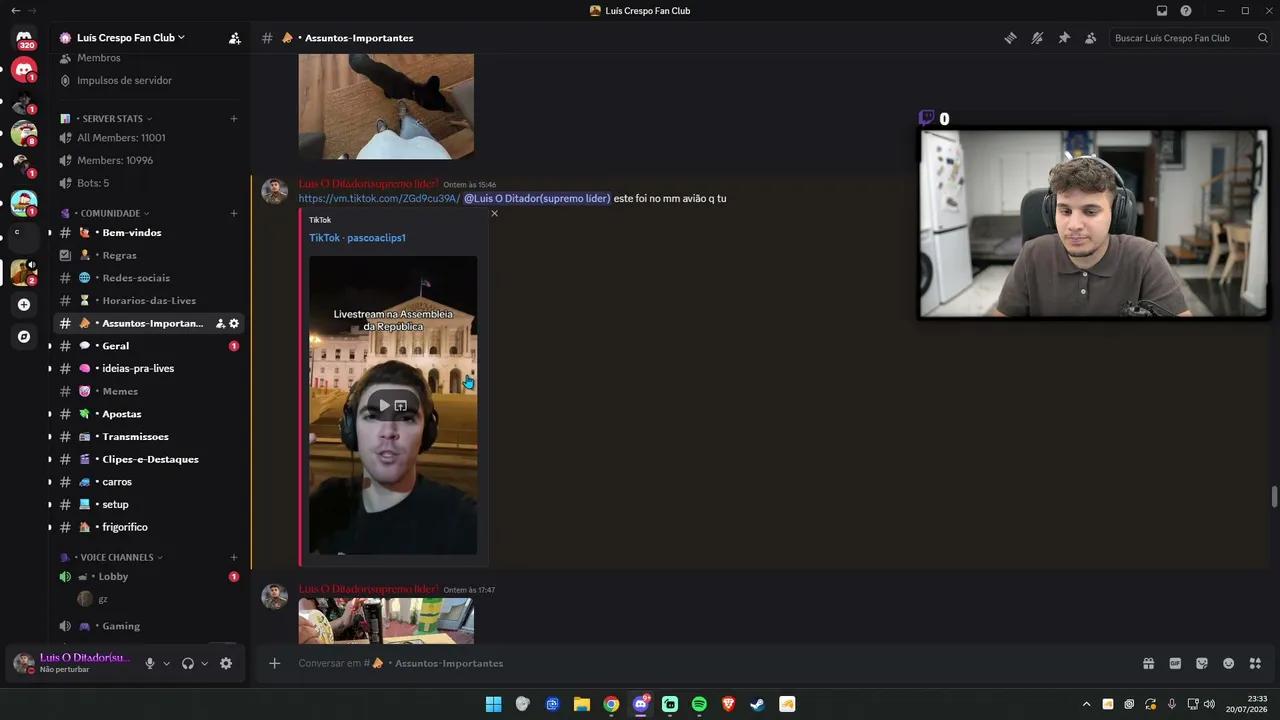Add a server with plus icon
This screenshot has width=1280, height=720.
click(x=24, y=304)
